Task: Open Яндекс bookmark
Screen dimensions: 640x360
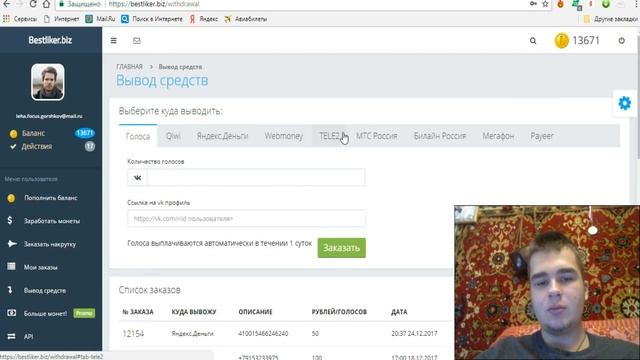Action: 204,19
